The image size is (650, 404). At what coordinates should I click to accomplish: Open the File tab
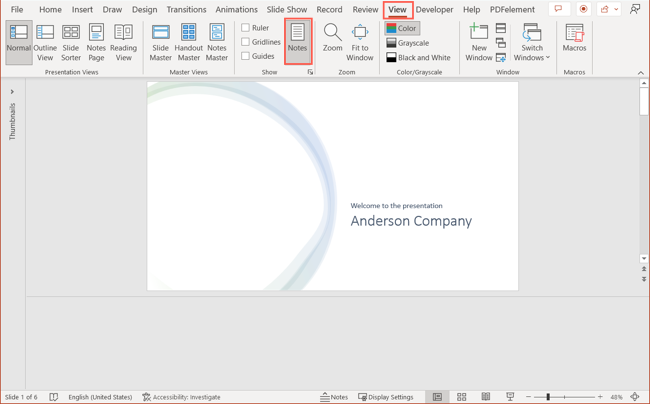17,9
